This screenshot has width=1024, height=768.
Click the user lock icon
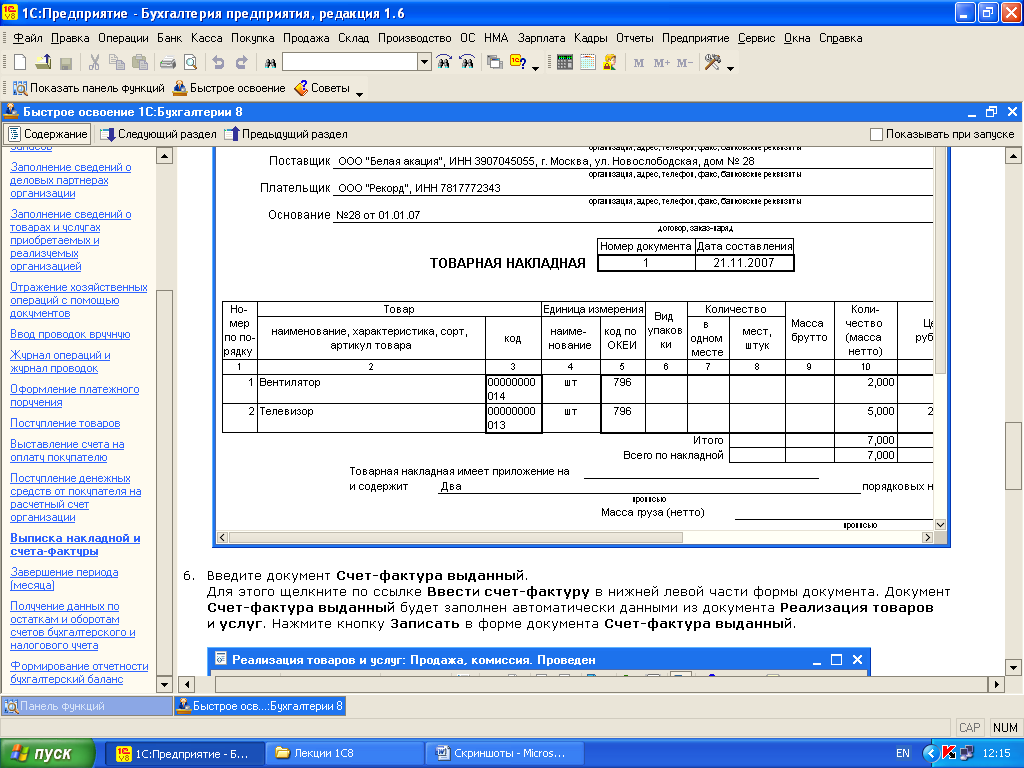[610, 63]
